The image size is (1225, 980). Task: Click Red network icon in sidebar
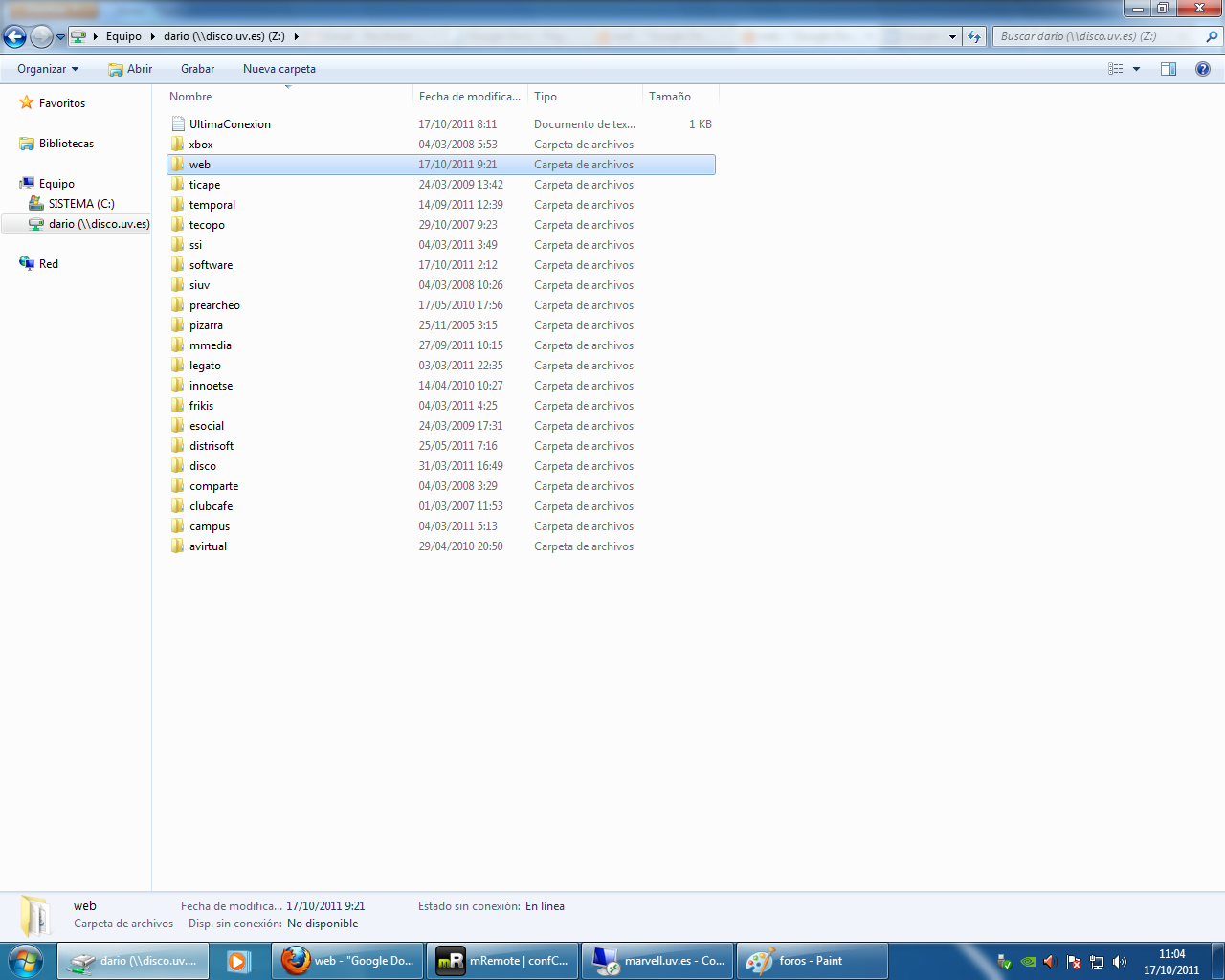pyautogui.click(x=27, y=264)
